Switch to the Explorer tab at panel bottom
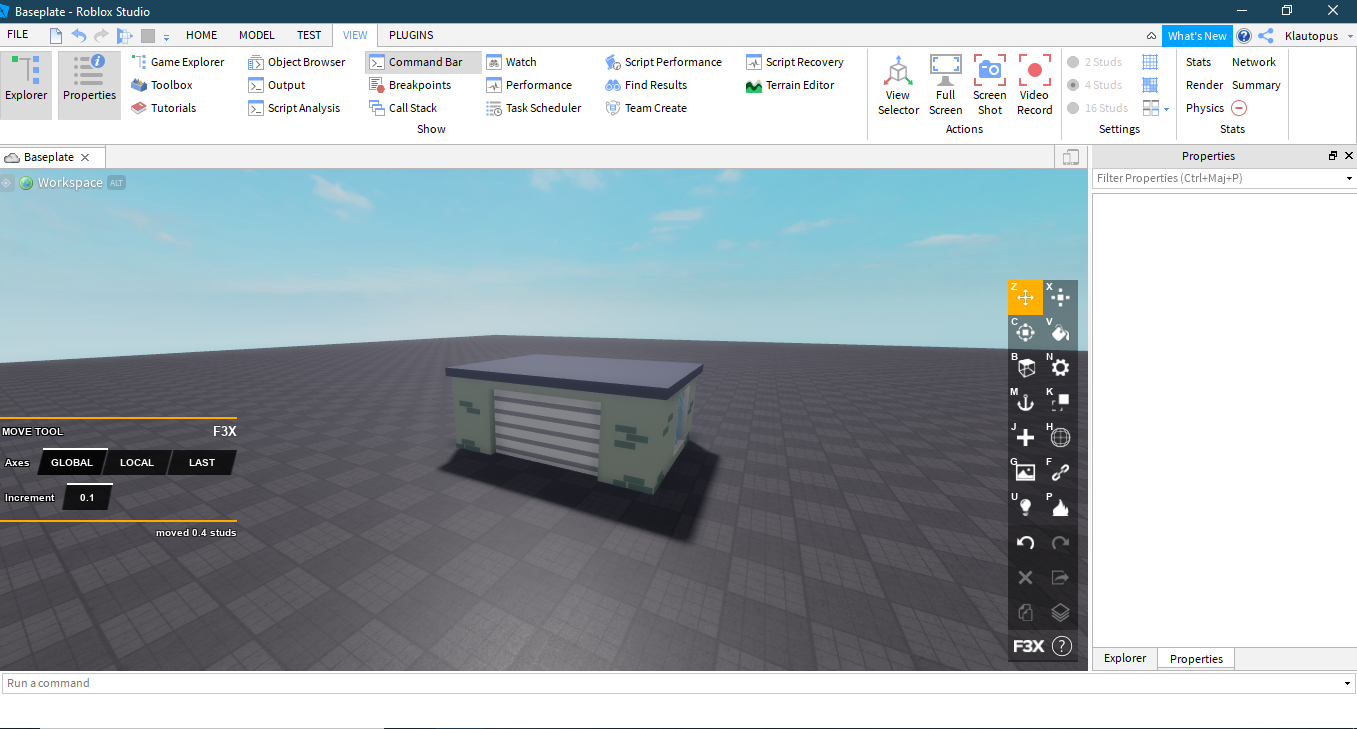1357x729 pixels. pyautogui.click(x=1124, y=658)
